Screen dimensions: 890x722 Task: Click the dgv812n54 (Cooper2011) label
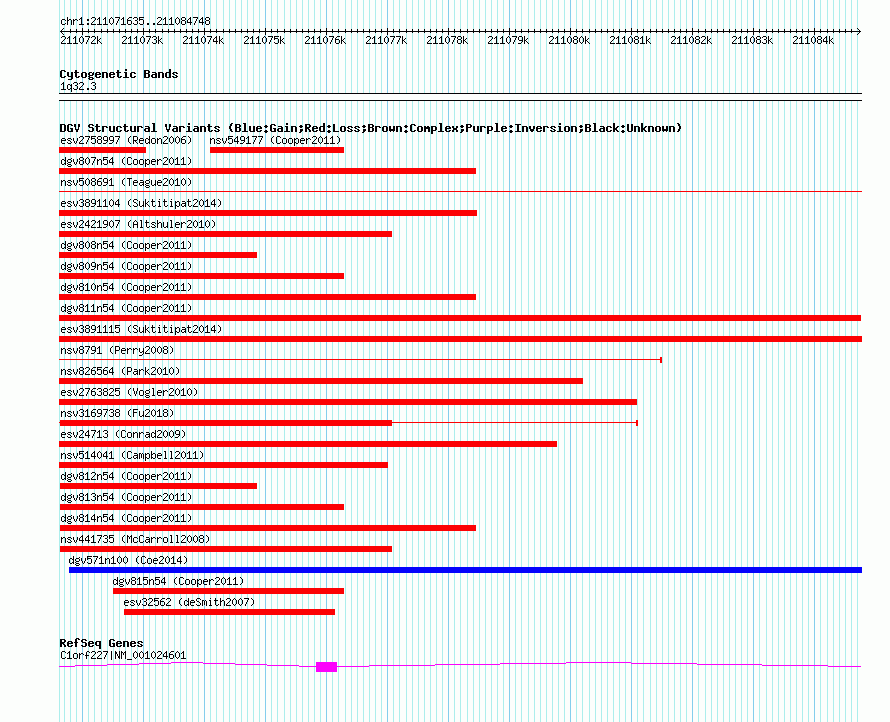pos(126,476)
